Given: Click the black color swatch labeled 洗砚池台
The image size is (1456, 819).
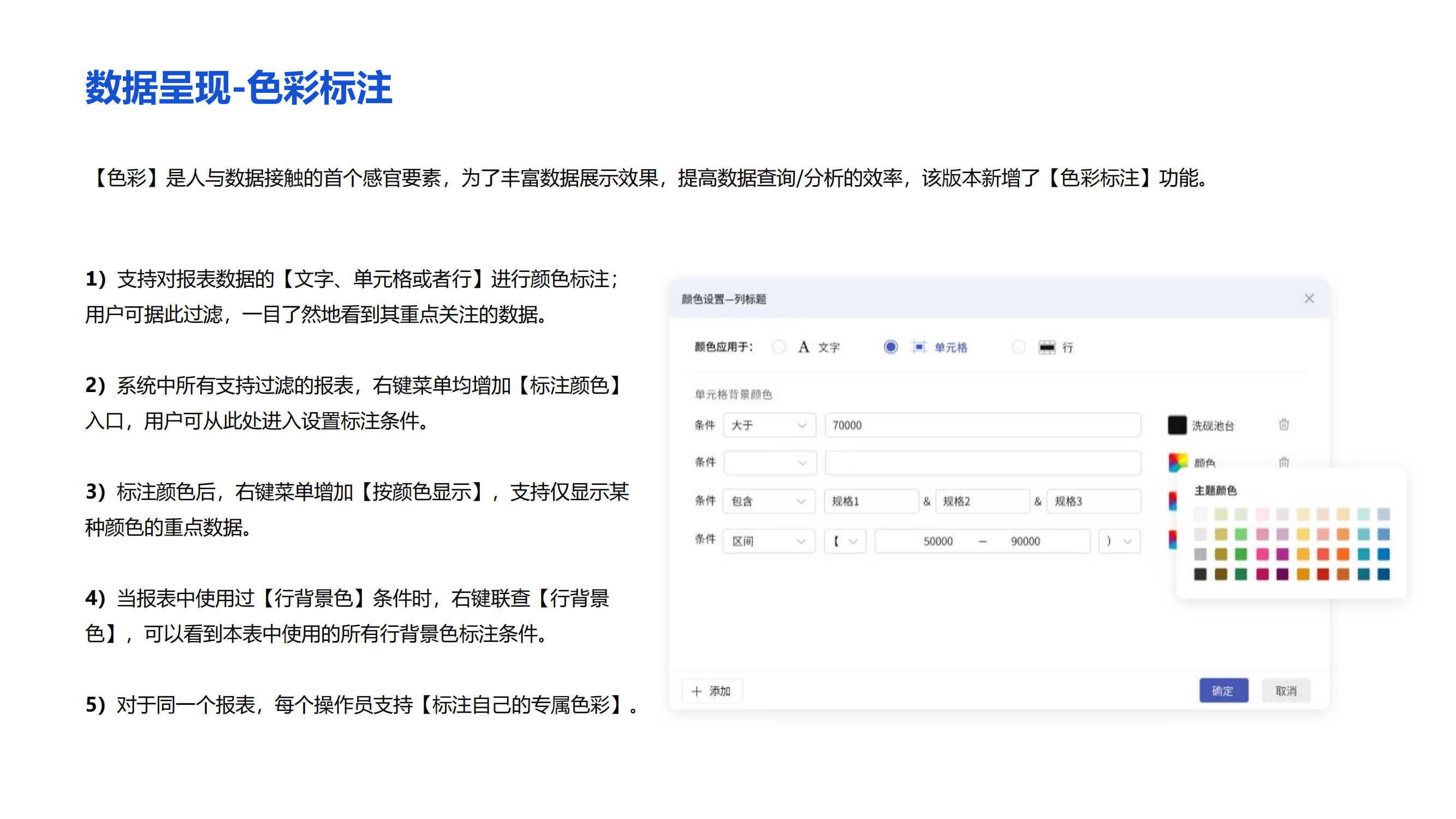Looking at the screenshot, I should coord(1177,425).
